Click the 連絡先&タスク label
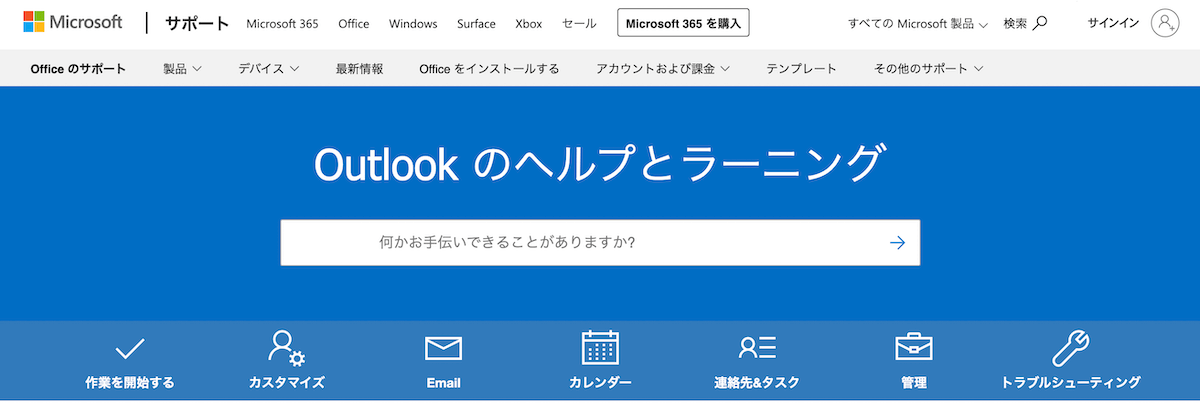 757,382
